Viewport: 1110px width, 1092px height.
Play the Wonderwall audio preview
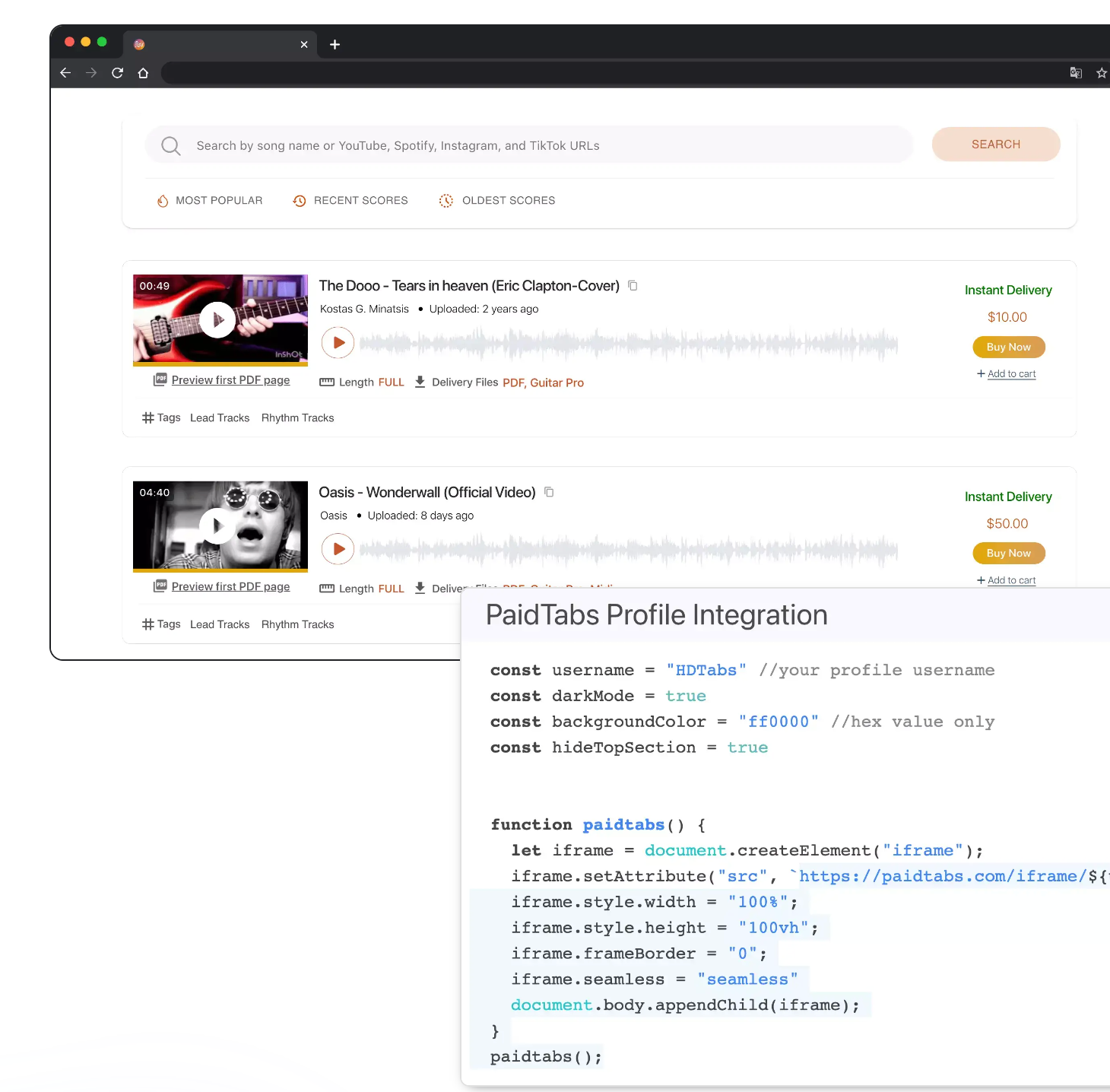338,549
